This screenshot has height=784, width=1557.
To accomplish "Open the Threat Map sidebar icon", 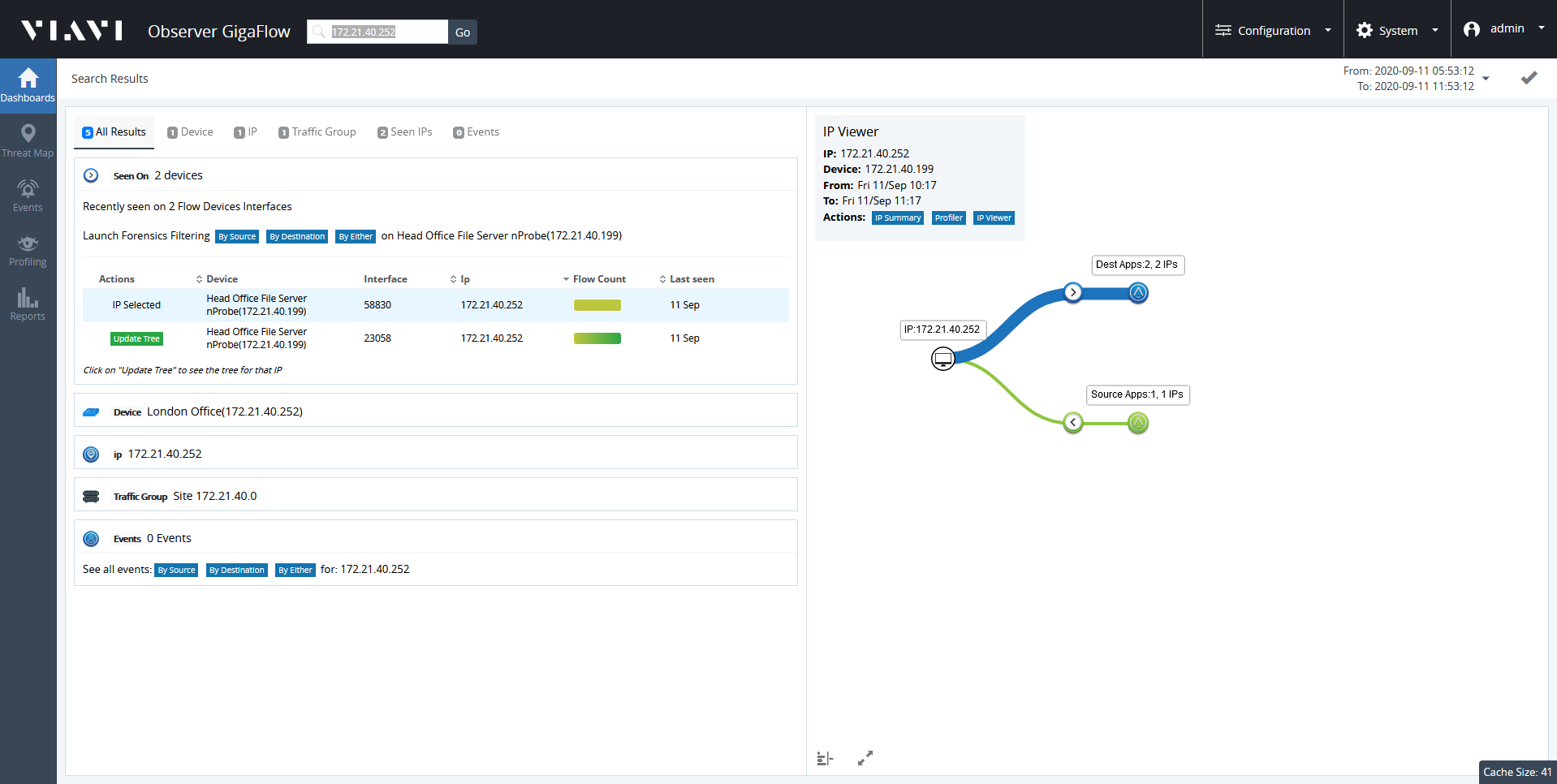I will coord(28,133).
